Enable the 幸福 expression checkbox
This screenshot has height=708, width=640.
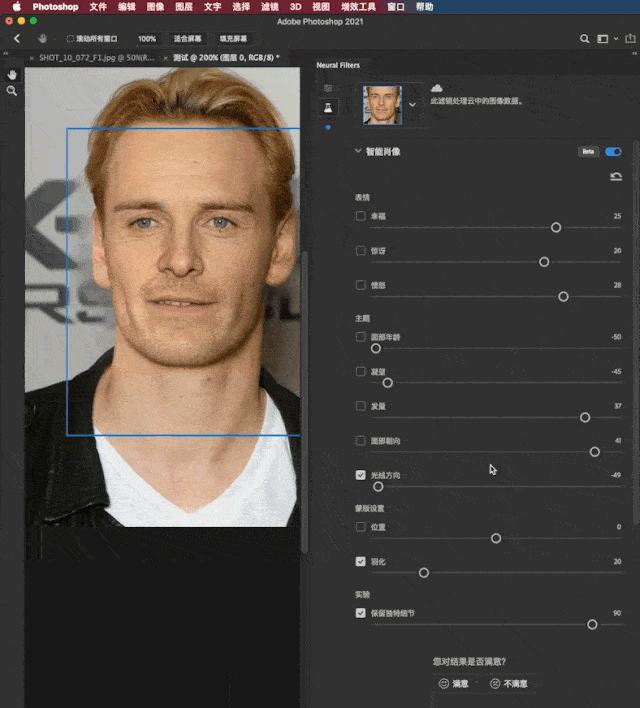coord(360,216)
